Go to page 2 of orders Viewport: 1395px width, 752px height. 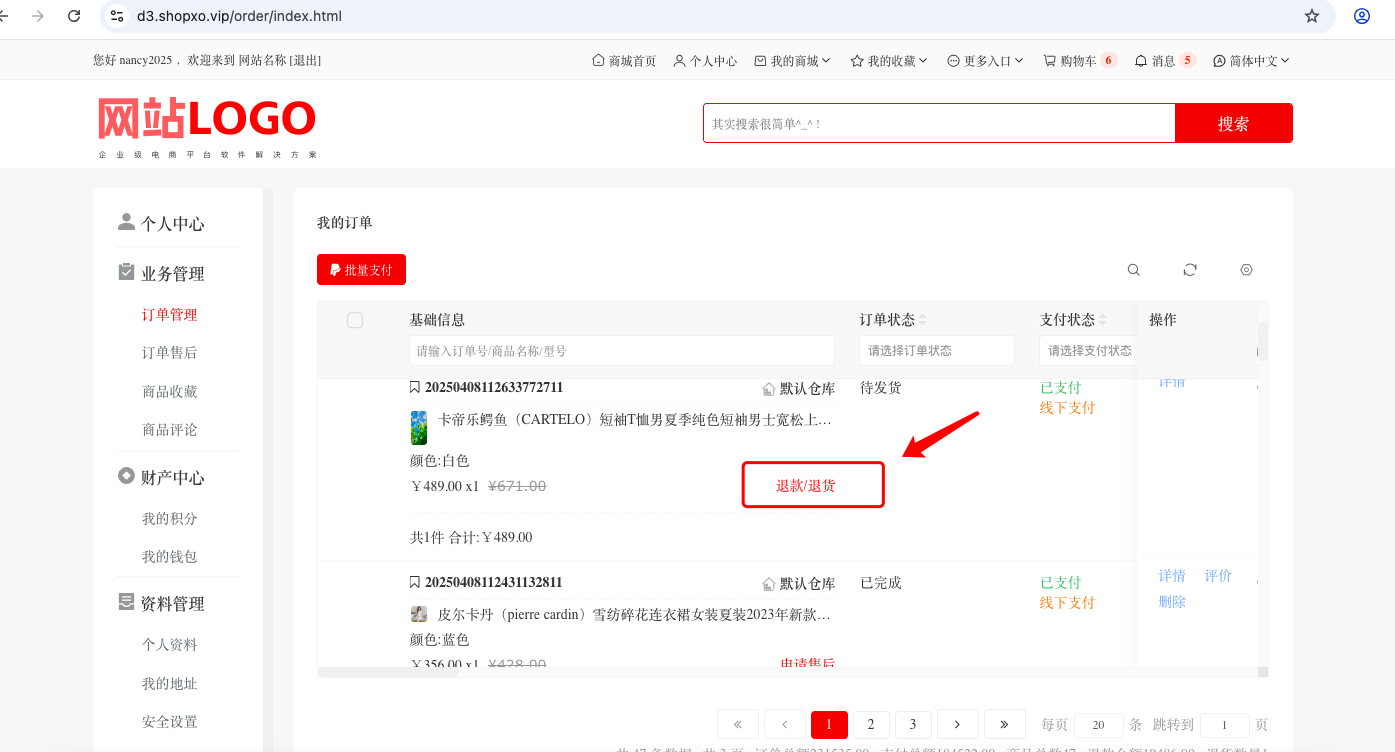click(871, 724)
